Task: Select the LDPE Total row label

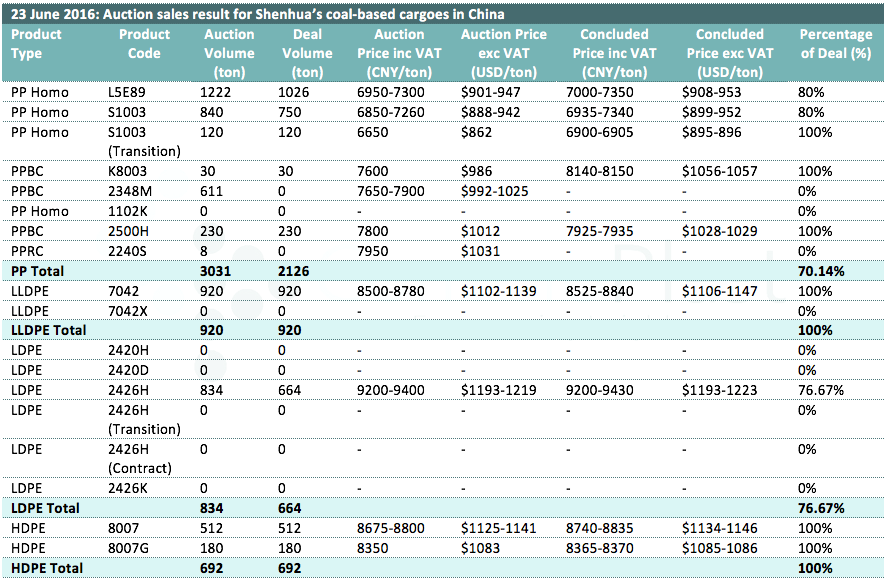Action: click(44, 508)
